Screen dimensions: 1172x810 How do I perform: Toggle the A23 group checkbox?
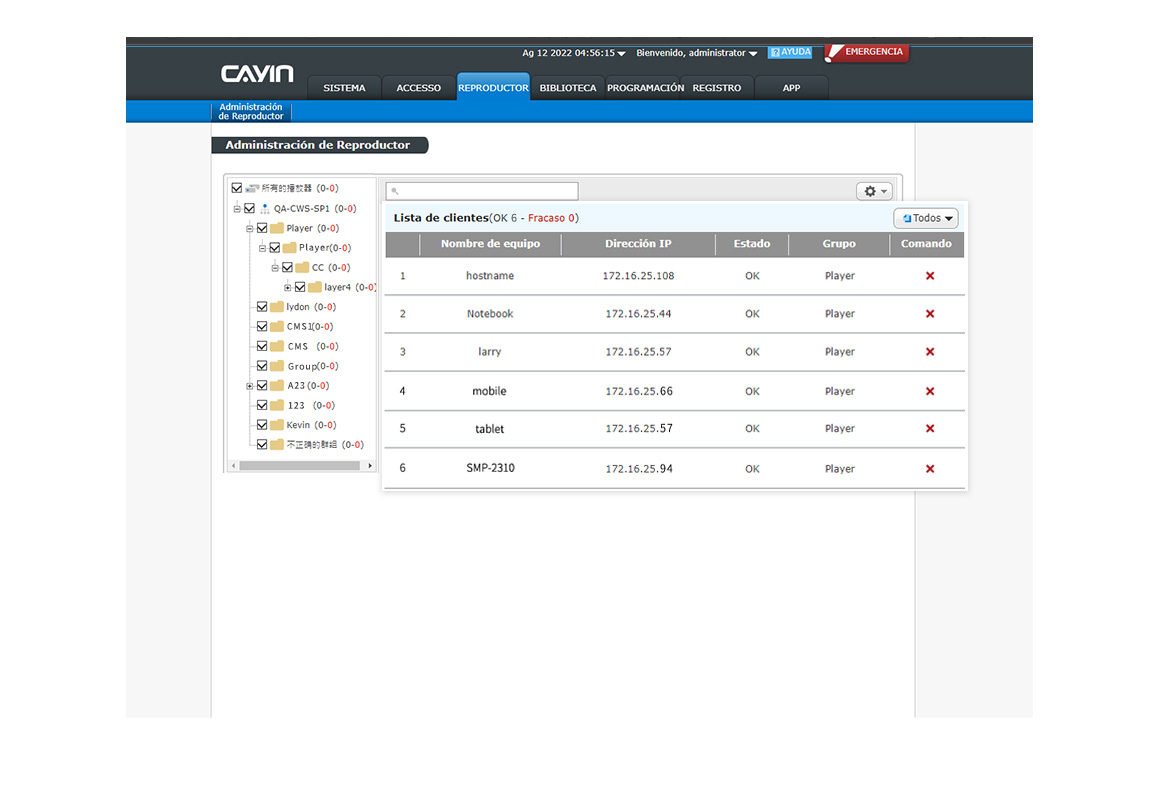click(262, 386)
